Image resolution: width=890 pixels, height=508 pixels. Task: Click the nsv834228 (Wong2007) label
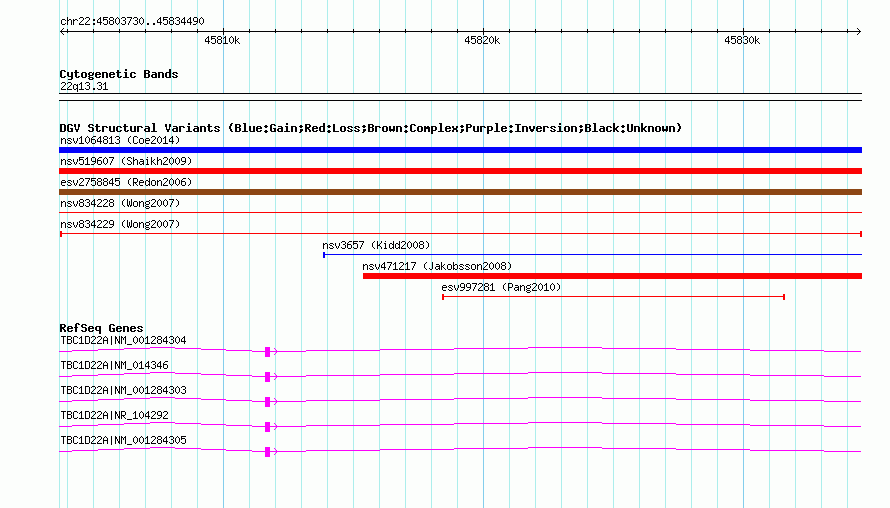coord(120,203)
